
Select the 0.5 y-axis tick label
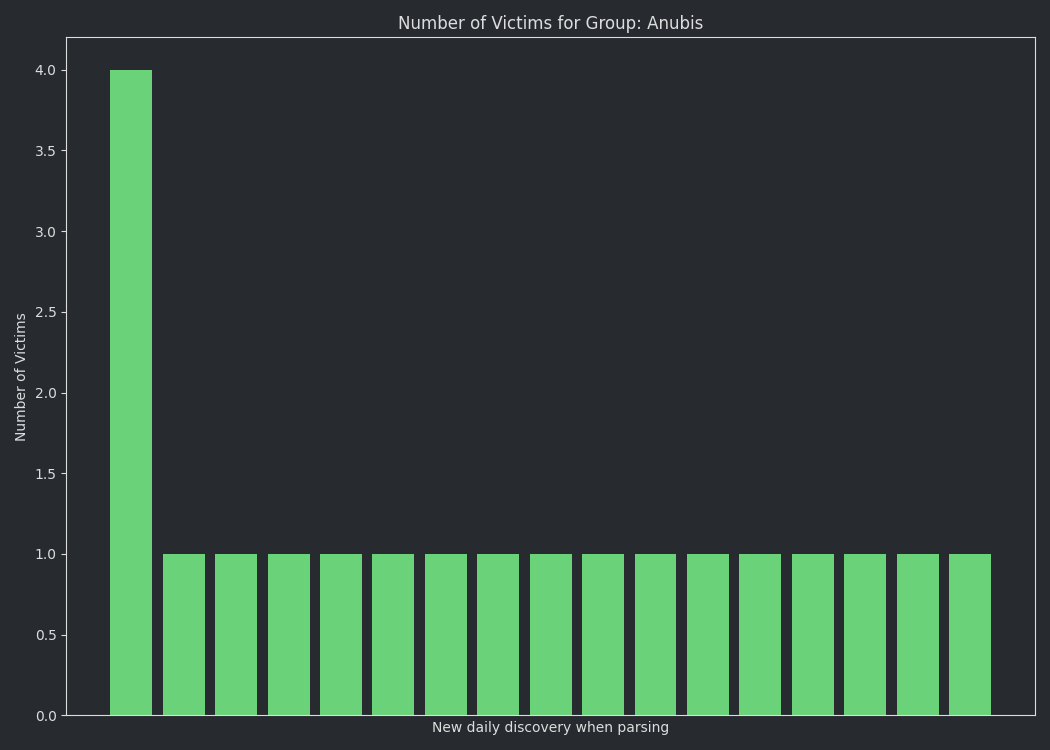coord(47,635)
